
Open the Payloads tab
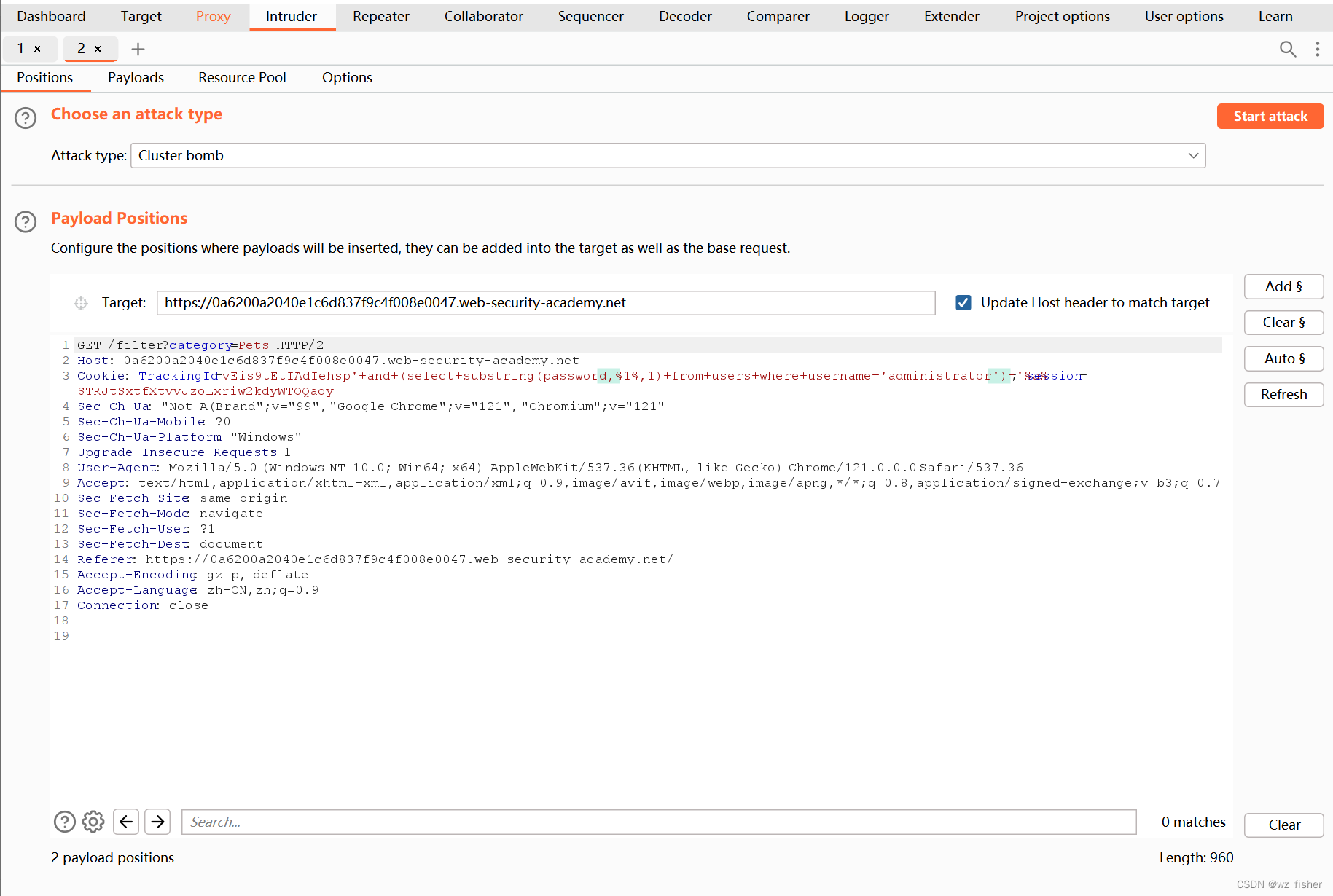click(x=136, y=77)
